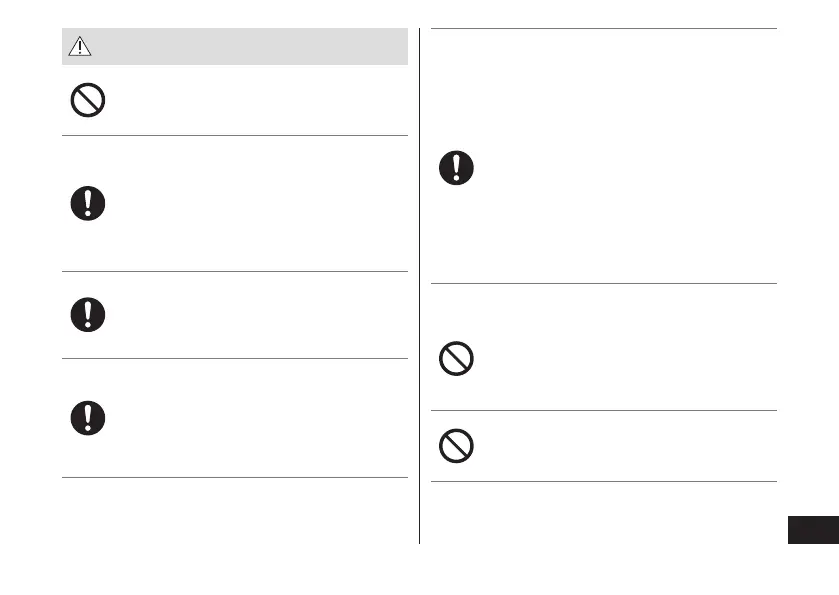Click the divider under the right-column exclamation icon
The height and width of the screenshot is (595, 839).
pos(603,283)
